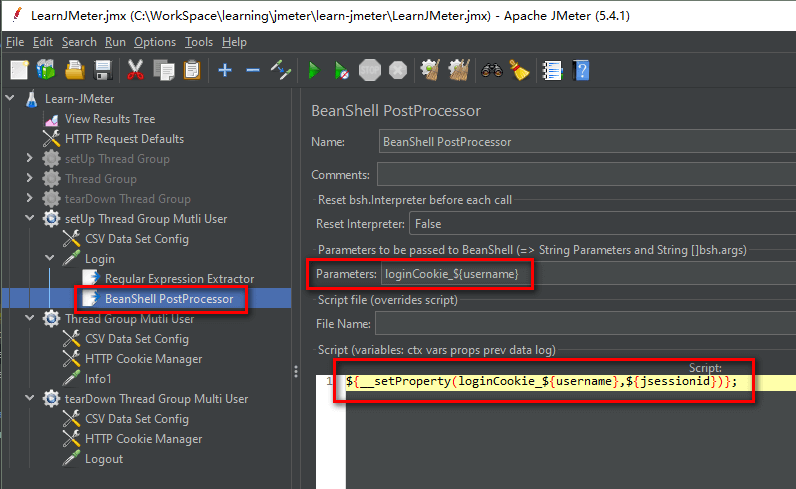Collapse all nodes with minus icon
This screenshot has width=796, height=489.
coord(253,70)
